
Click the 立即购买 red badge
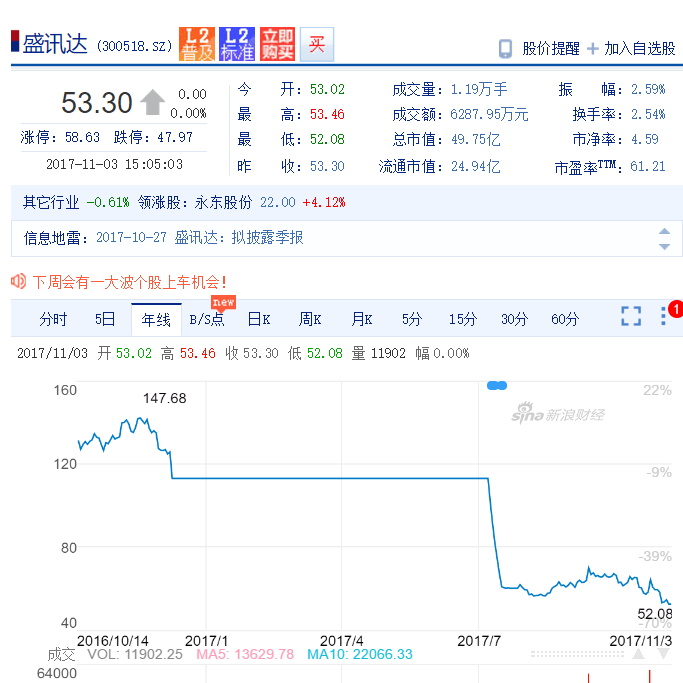coord(277,44)
